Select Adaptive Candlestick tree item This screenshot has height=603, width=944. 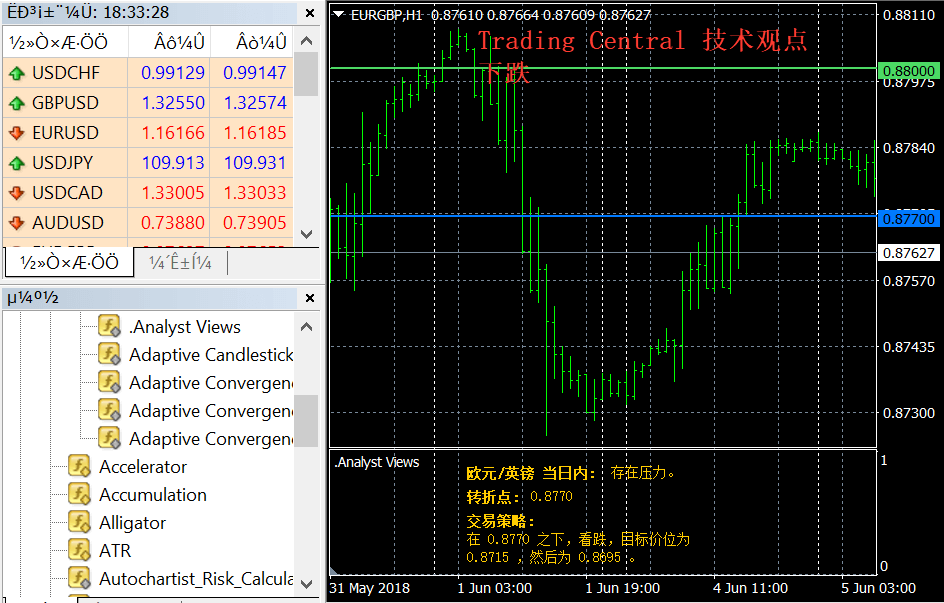click(211, 354)
